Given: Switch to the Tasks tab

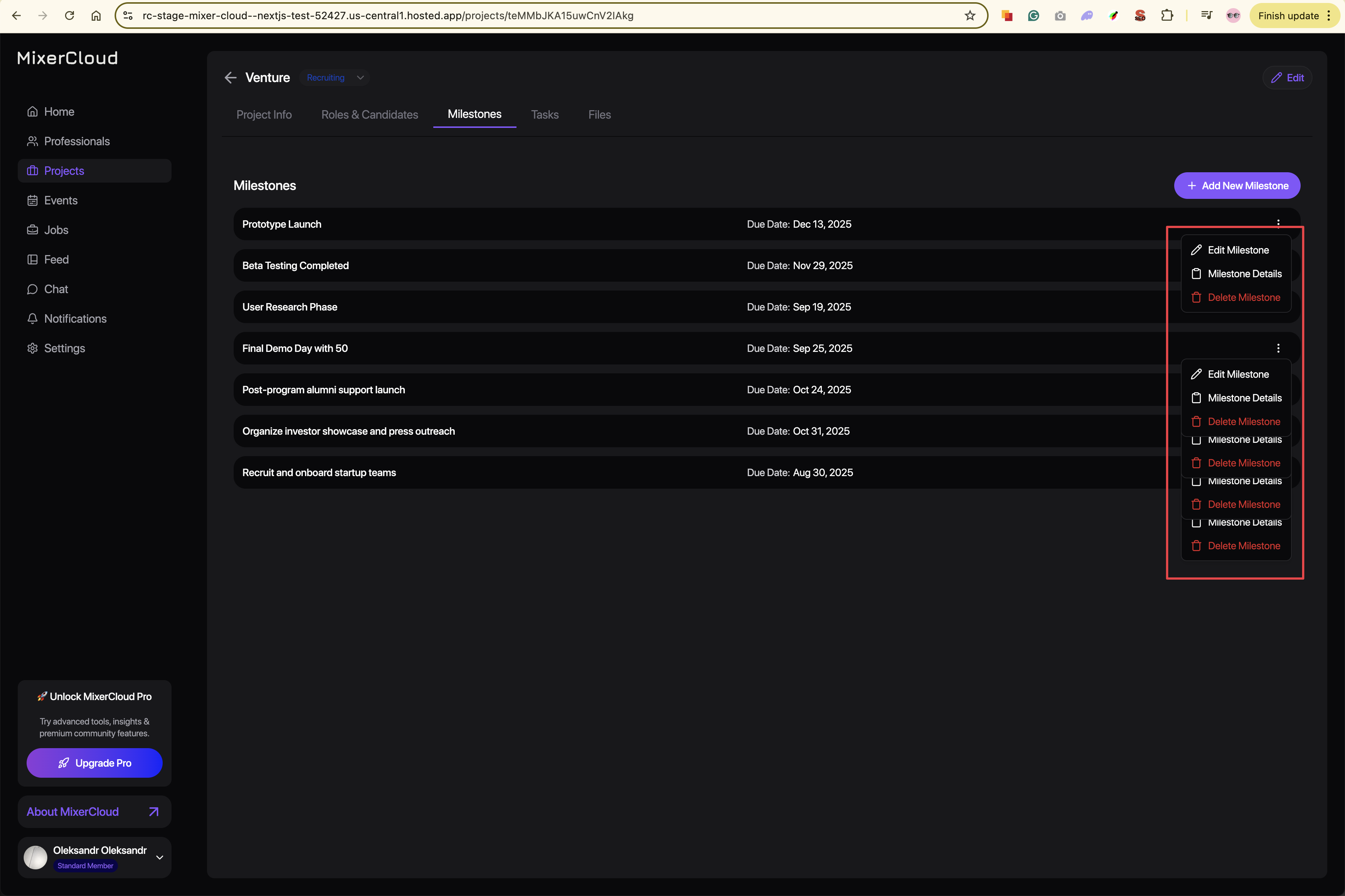Looking at the screenshot, I should [x=545, y=115].
